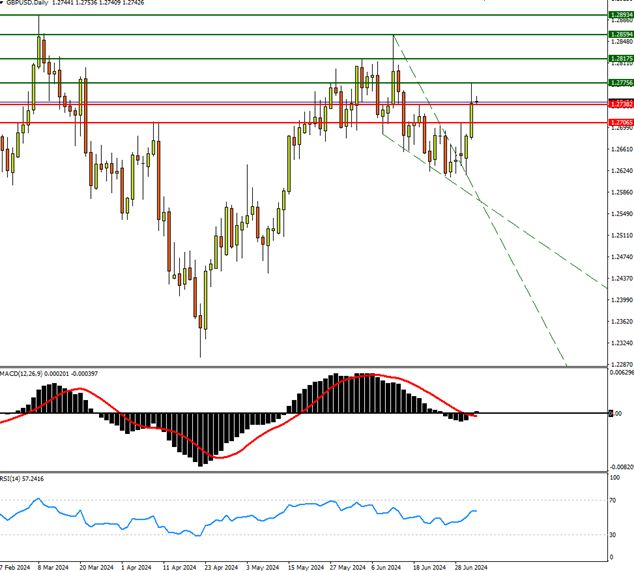The width and height of the screenshot is (634, 571).
Task: Click the 6 Jun 2024 date on time axis
Action: (x=386, y=565)
